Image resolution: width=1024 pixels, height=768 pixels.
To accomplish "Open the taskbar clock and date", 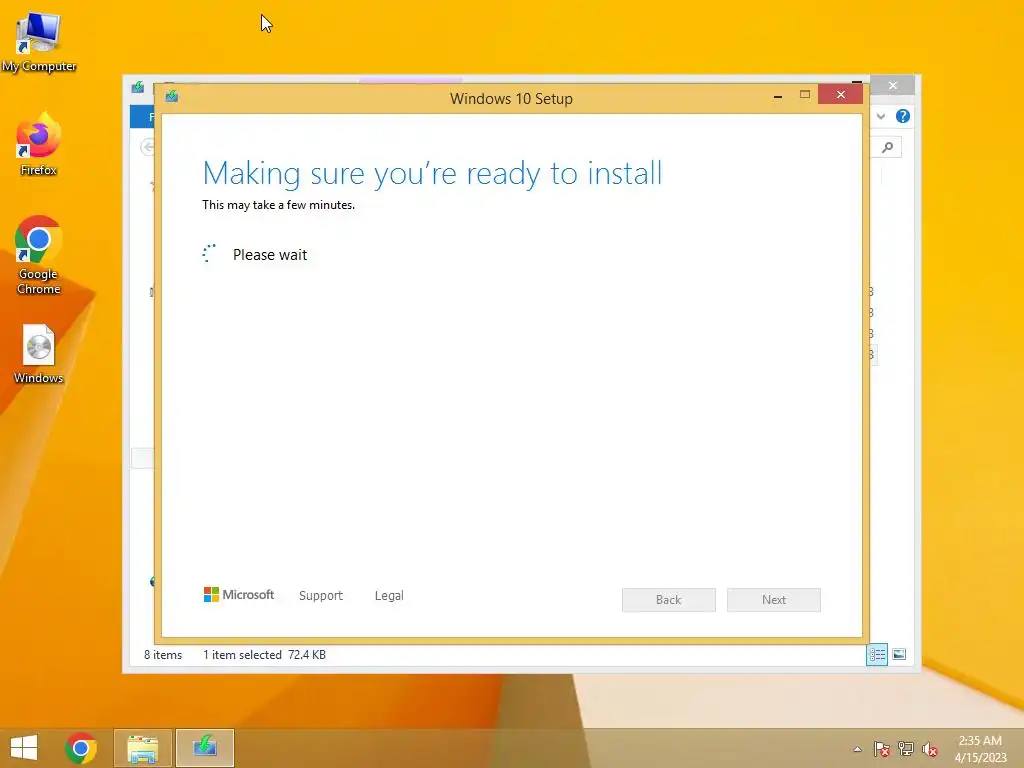I will [x=980, y=749].
